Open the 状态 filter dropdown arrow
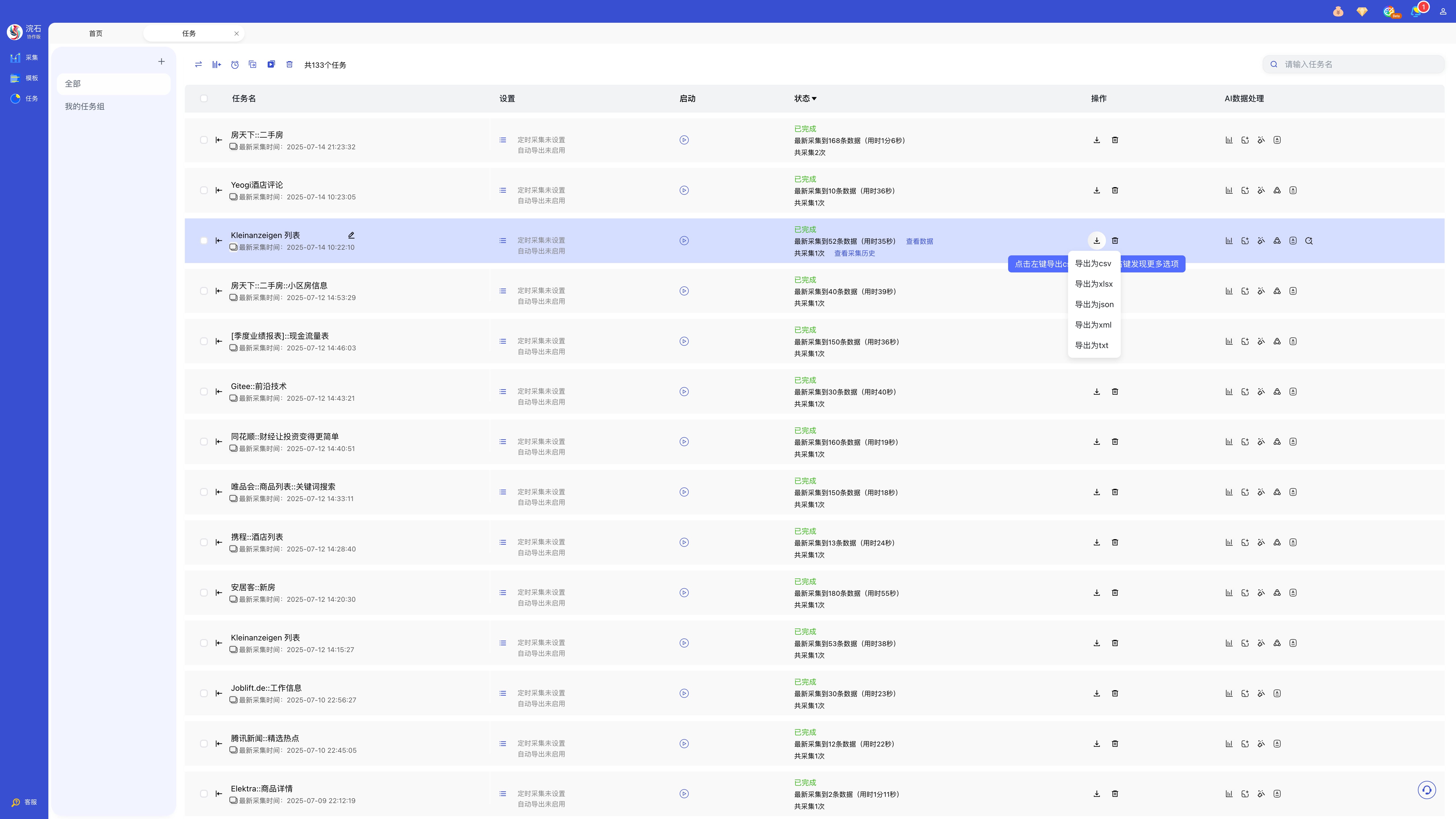 point(814,99)
